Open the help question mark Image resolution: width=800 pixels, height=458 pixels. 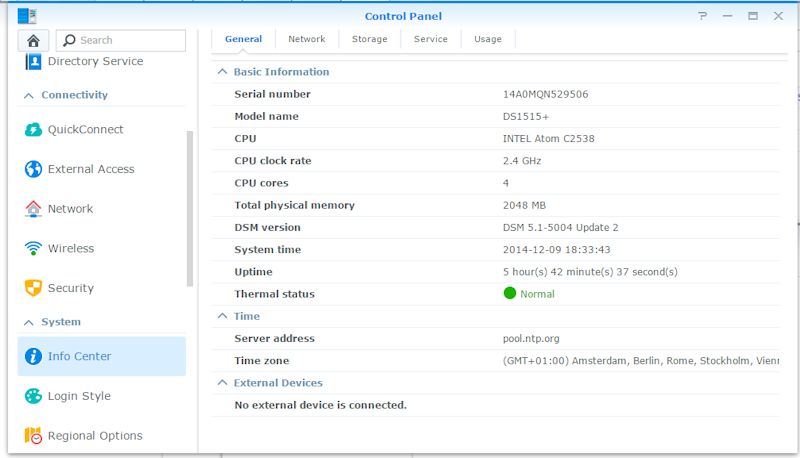coord(703,16)
